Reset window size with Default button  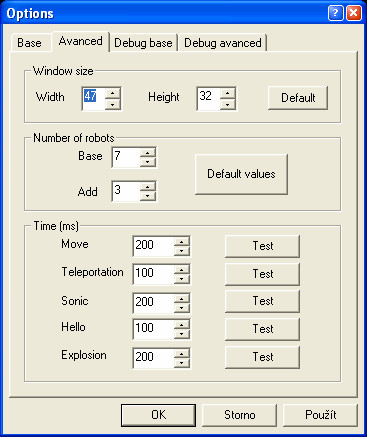pyautogui.click(x=298, y=98)
